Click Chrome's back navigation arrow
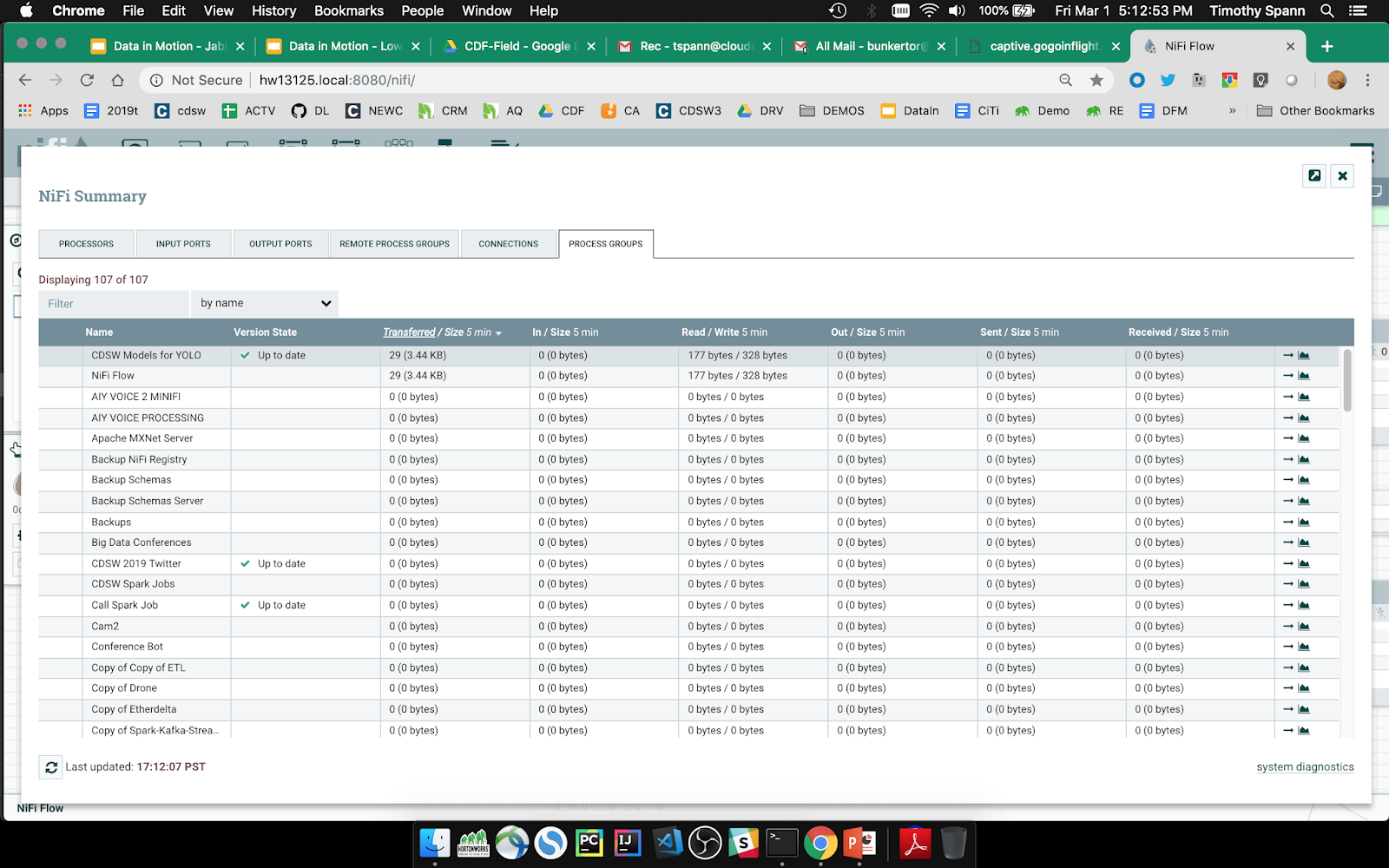The height and width of the screenshot is (868, 1389). (25, 80)
